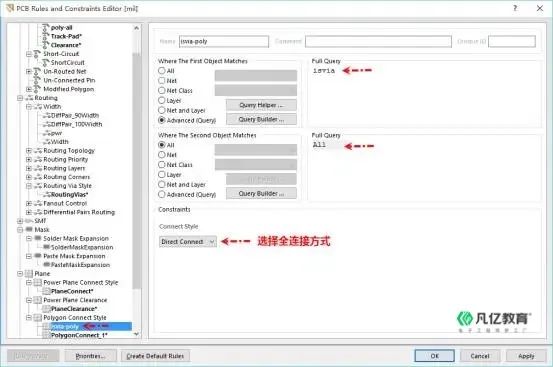This screenshot has width=553, height=367.
Task: Choose Net Class for first object
Action: pyautogui.click(x=162, y=91)
